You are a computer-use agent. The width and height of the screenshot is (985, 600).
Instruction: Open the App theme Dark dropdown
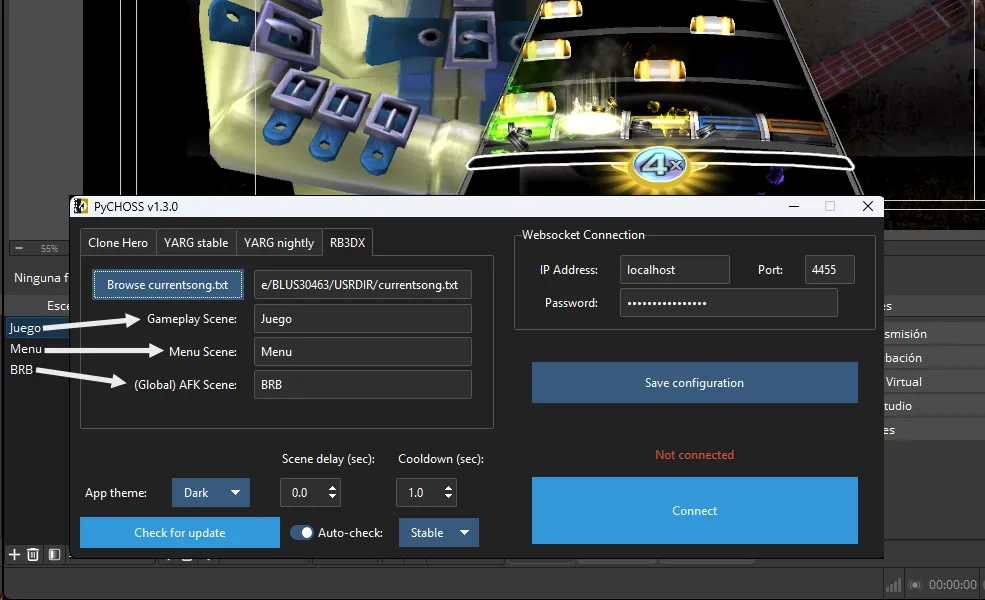click(x=211, y=493)
